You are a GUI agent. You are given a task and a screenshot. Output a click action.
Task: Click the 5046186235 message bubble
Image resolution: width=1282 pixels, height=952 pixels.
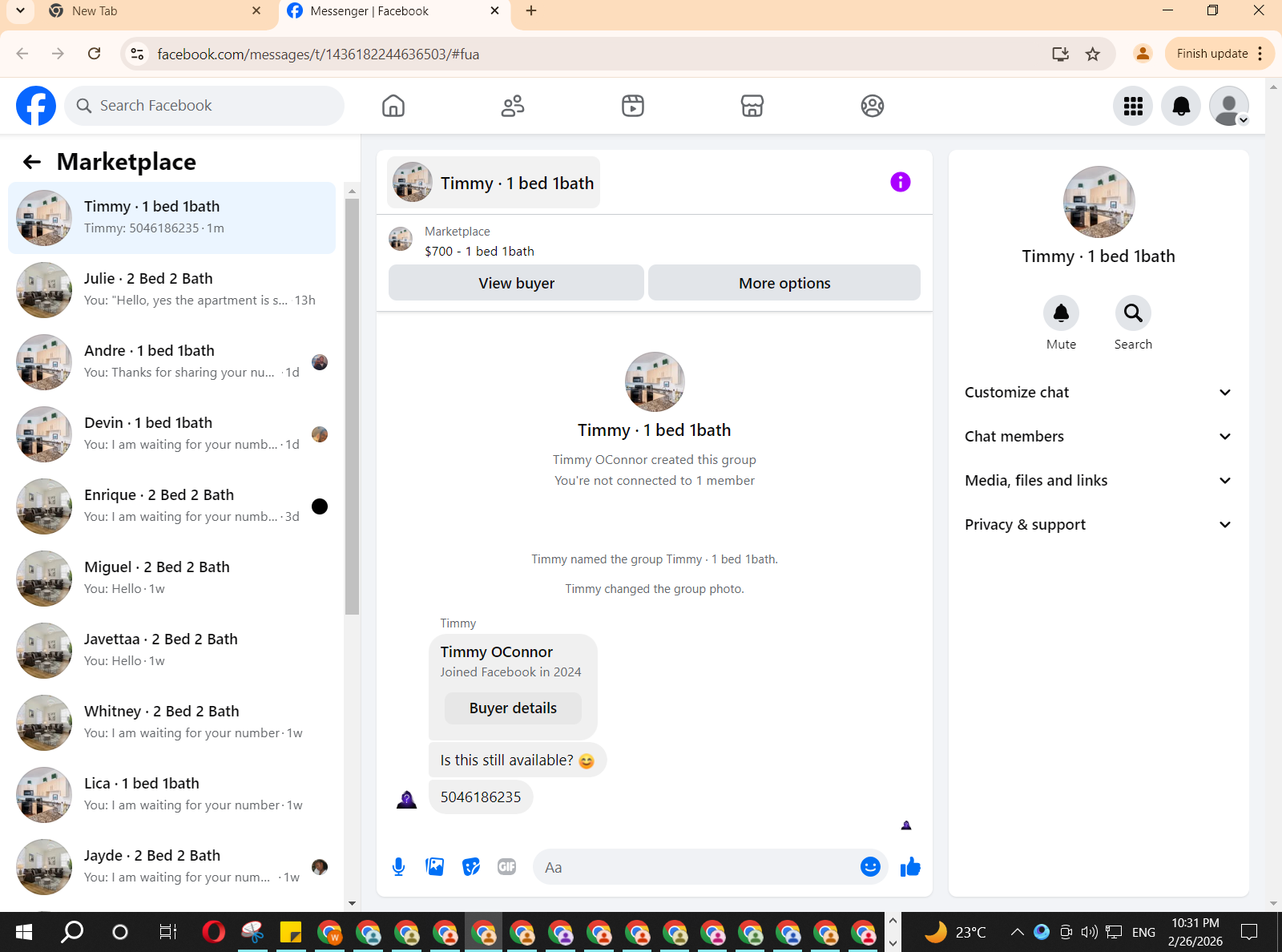pos(481,797)
